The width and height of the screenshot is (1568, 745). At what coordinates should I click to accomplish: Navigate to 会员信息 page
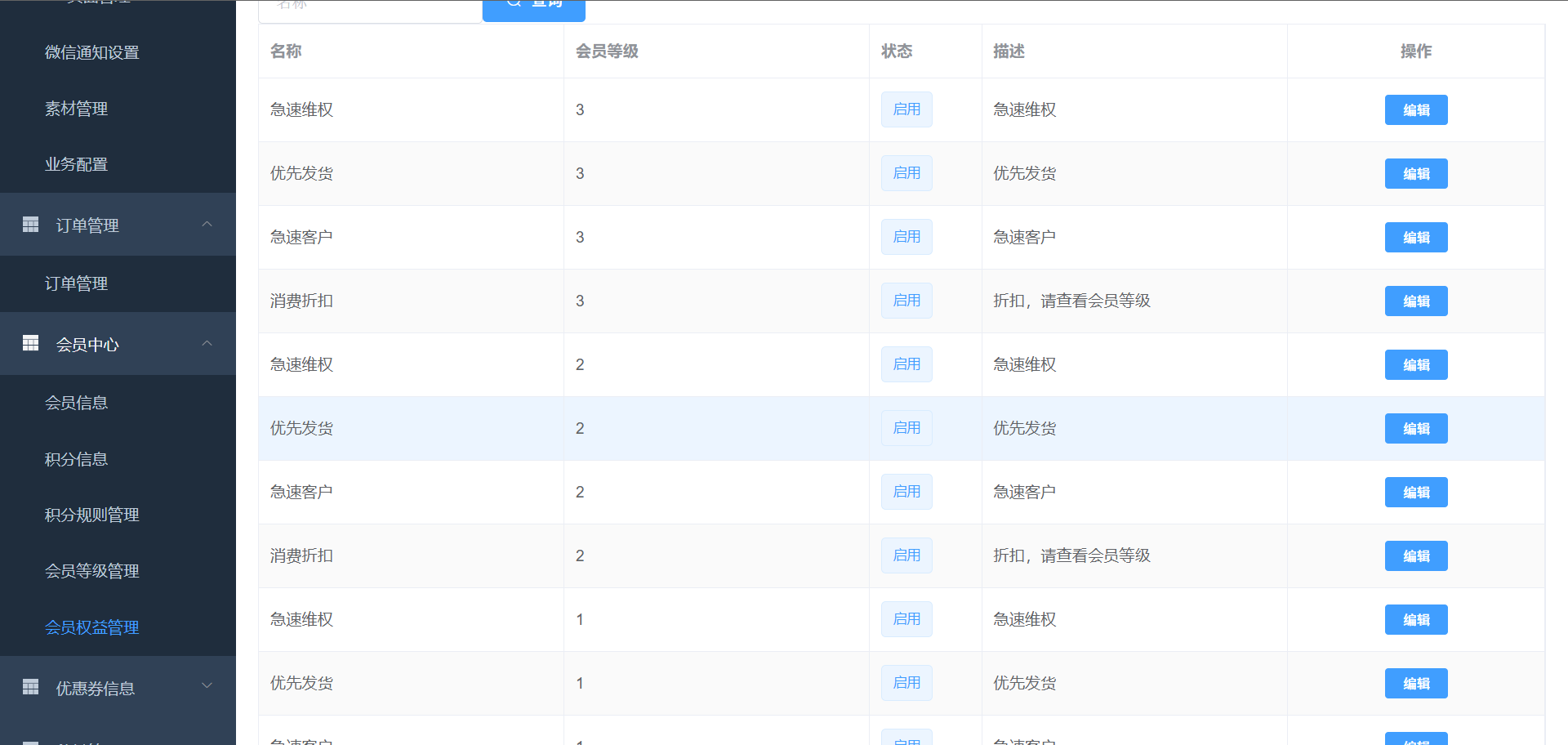pos(76,403)
